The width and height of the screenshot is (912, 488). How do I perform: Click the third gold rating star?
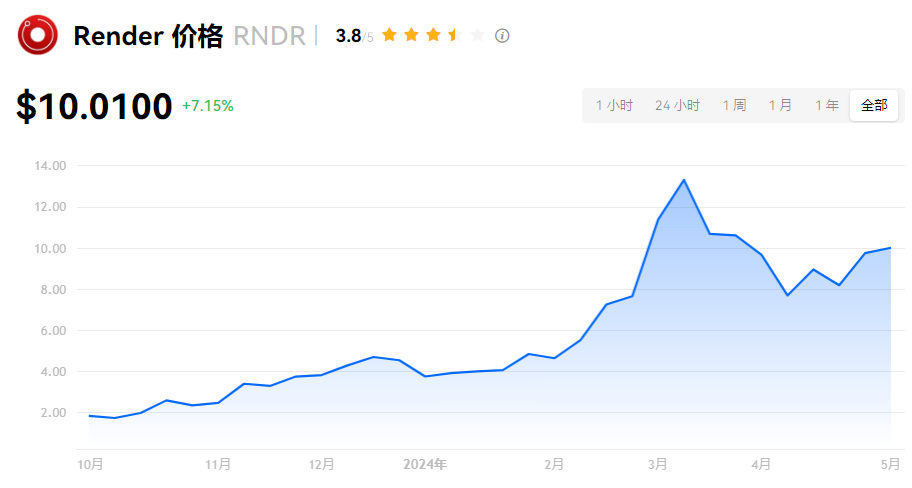[x=433, y=36]
